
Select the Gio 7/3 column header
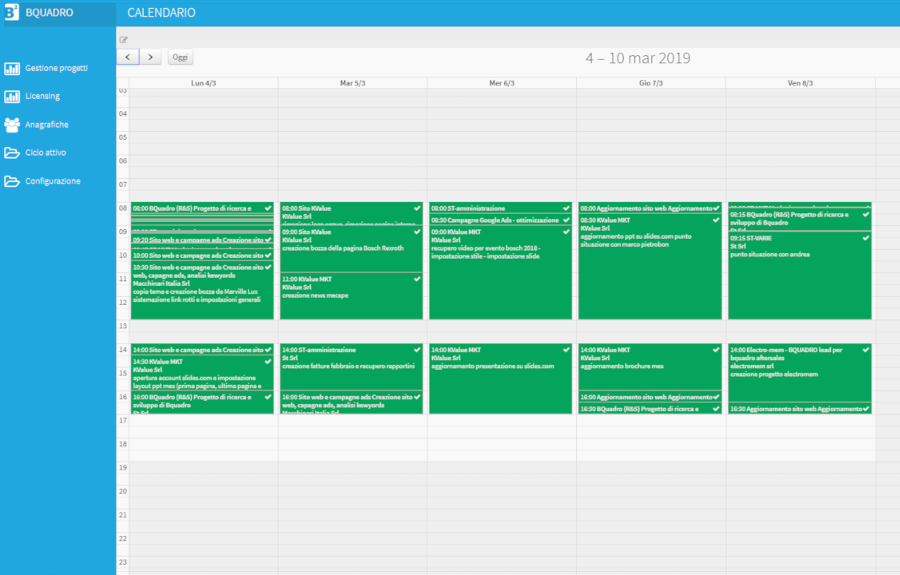tap(651, 83)
